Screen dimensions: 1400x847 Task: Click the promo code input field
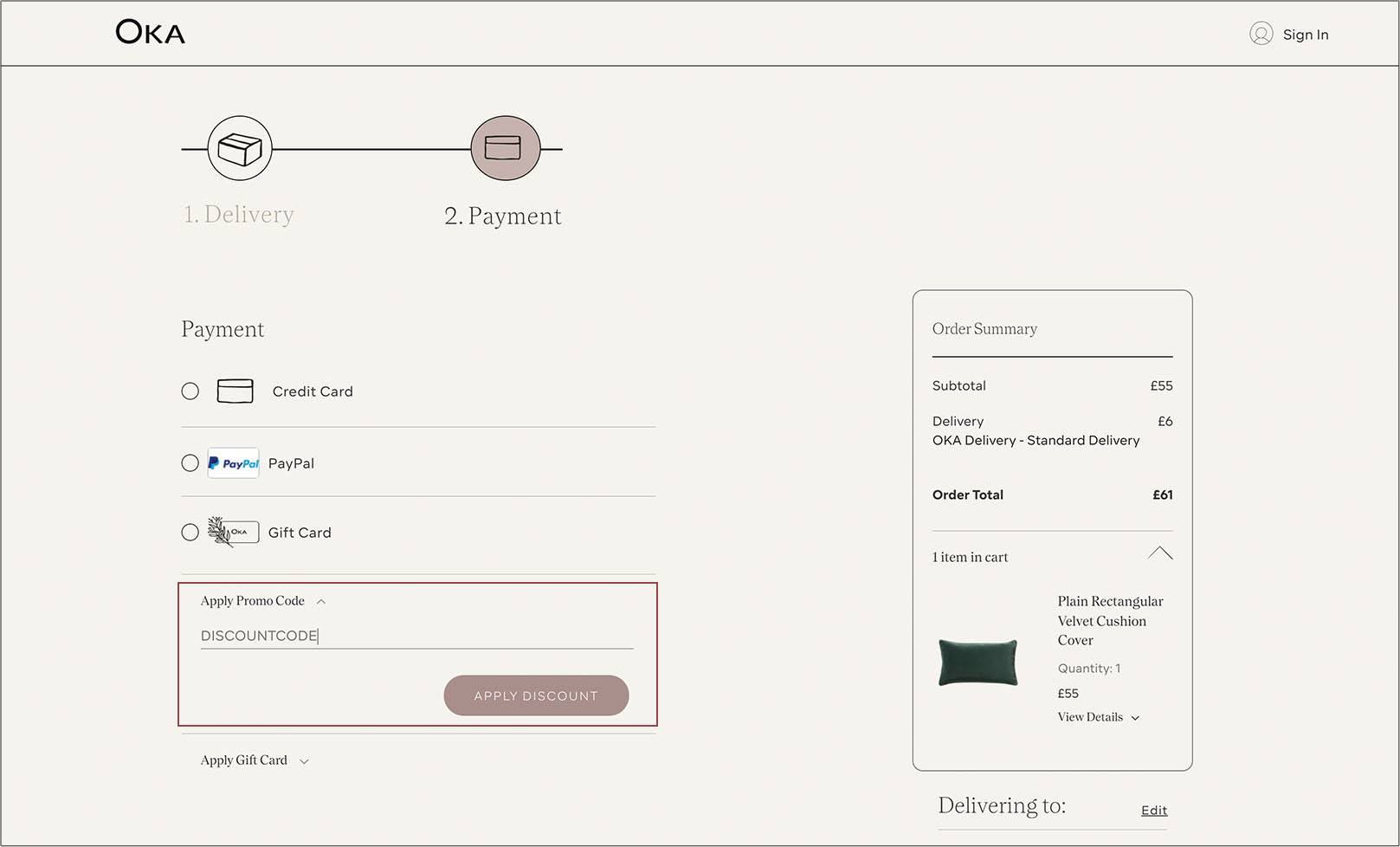416,636
